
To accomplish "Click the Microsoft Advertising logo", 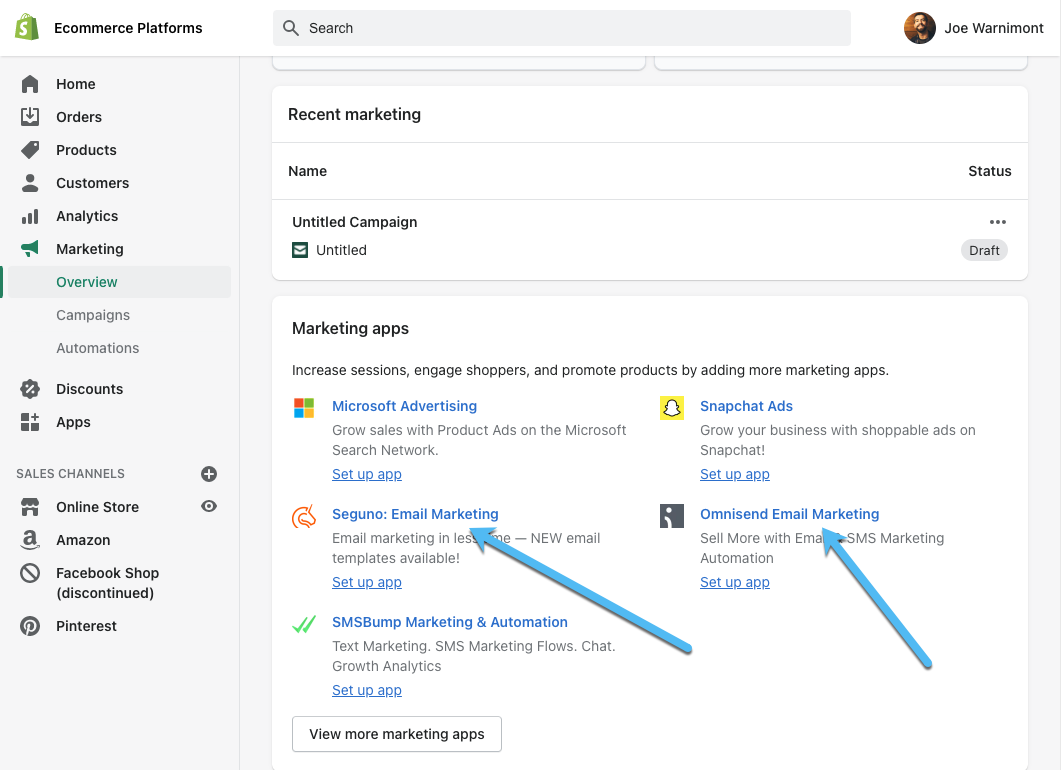I will point(304,407).
